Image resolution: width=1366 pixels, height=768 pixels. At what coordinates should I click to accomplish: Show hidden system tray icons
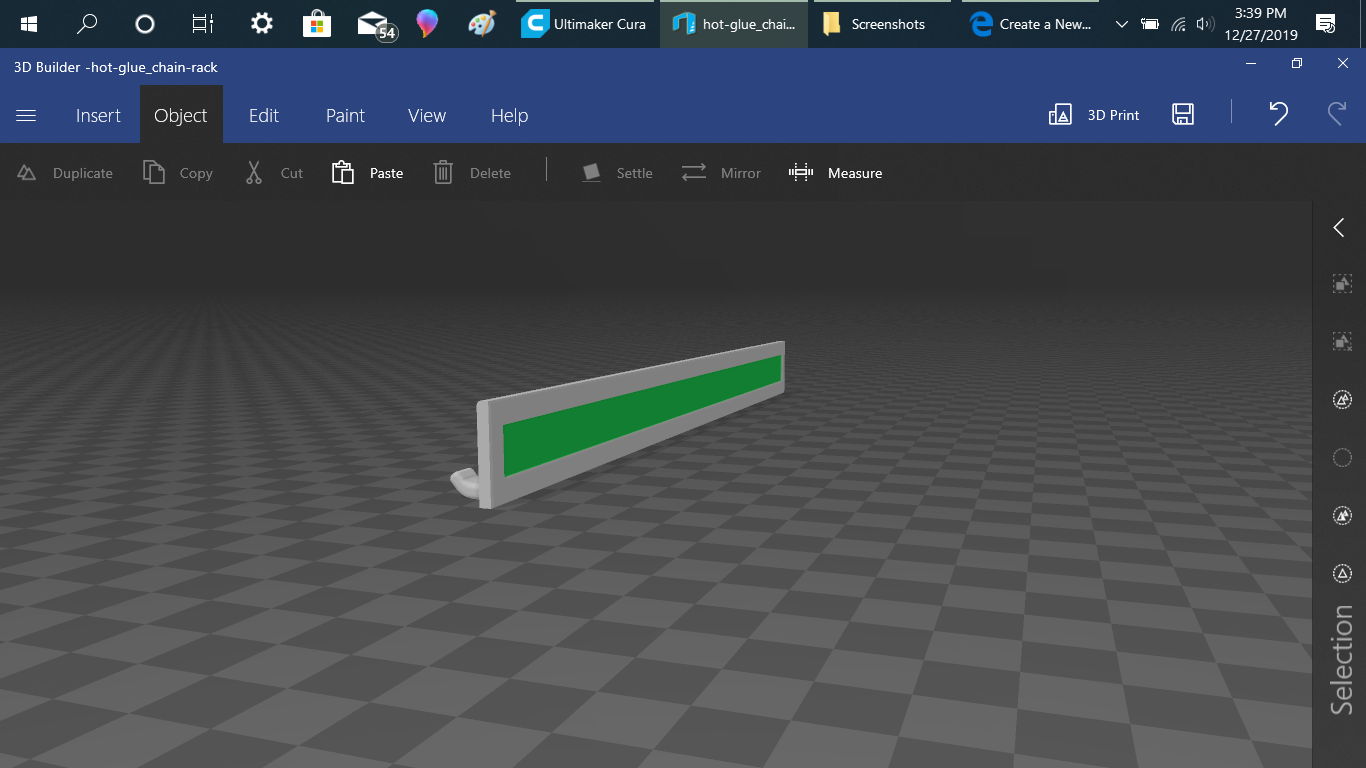tap(1121, 24)
